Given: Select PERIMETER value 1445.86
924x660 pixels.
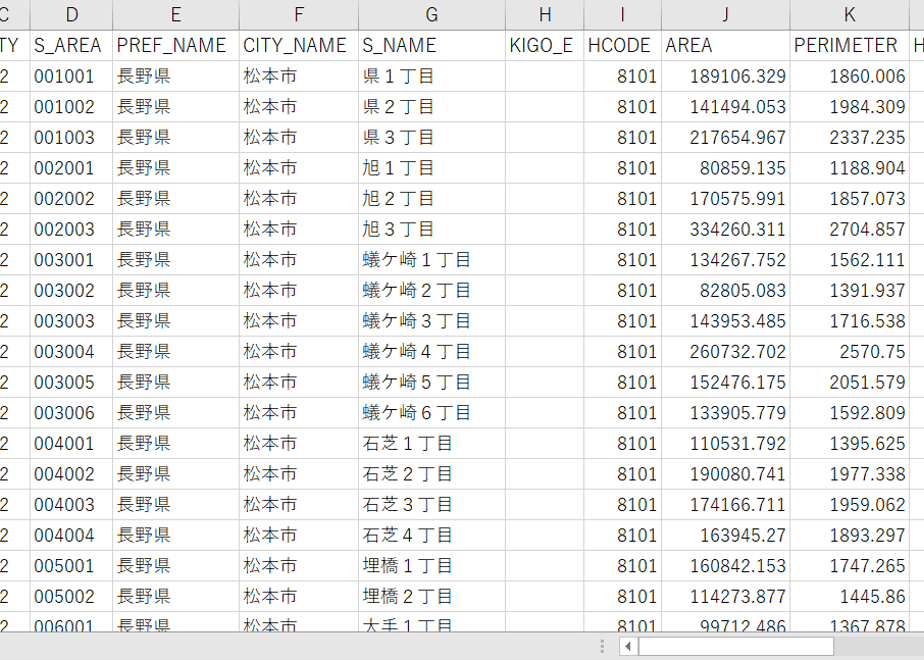Looking at the screenshot, I should point(850,596).
